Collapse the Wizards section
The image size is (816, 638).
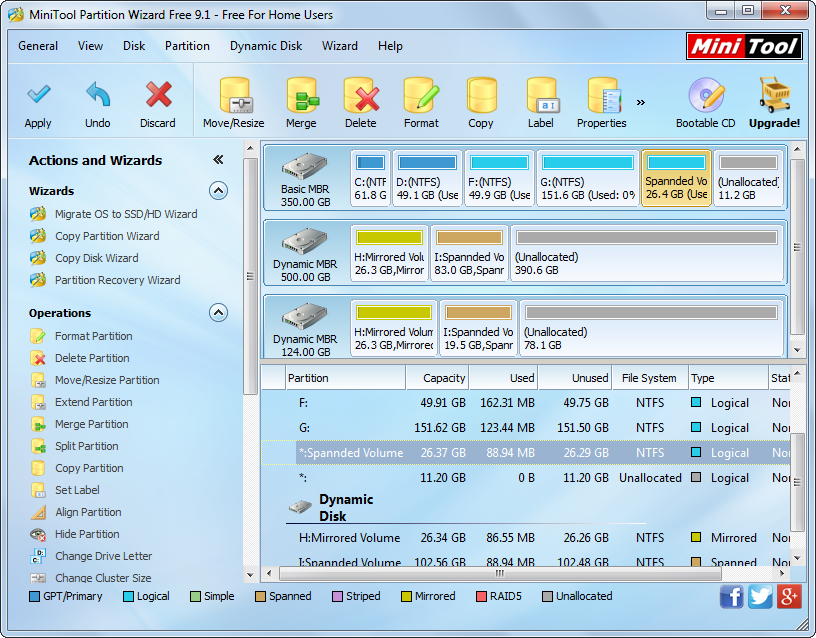(219, 191)
